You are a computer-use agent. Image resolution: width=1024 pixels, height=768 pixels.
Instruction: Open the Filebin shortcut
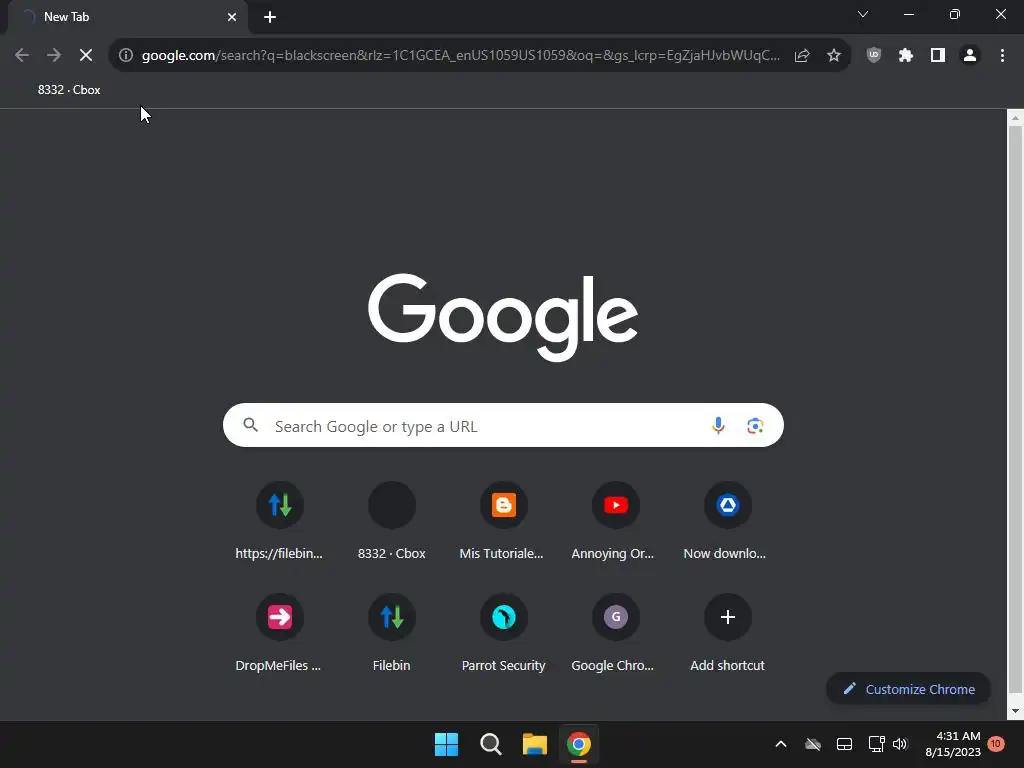(x=392, y=633)
